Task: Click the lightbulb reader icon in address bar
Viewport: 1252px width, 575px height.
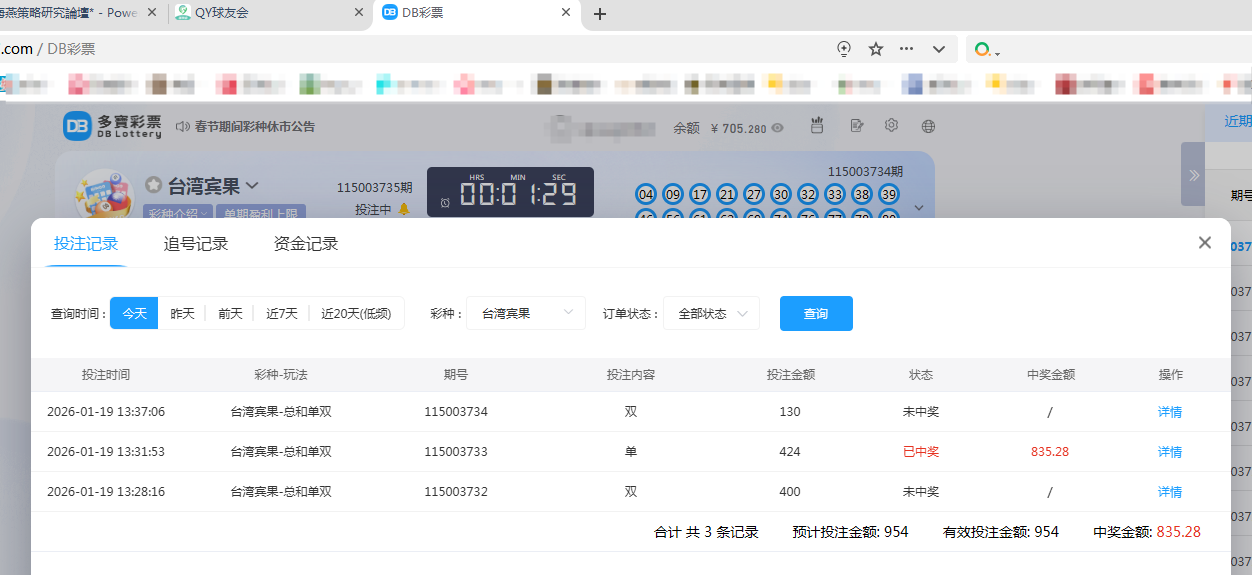Action: coord(844,49)
